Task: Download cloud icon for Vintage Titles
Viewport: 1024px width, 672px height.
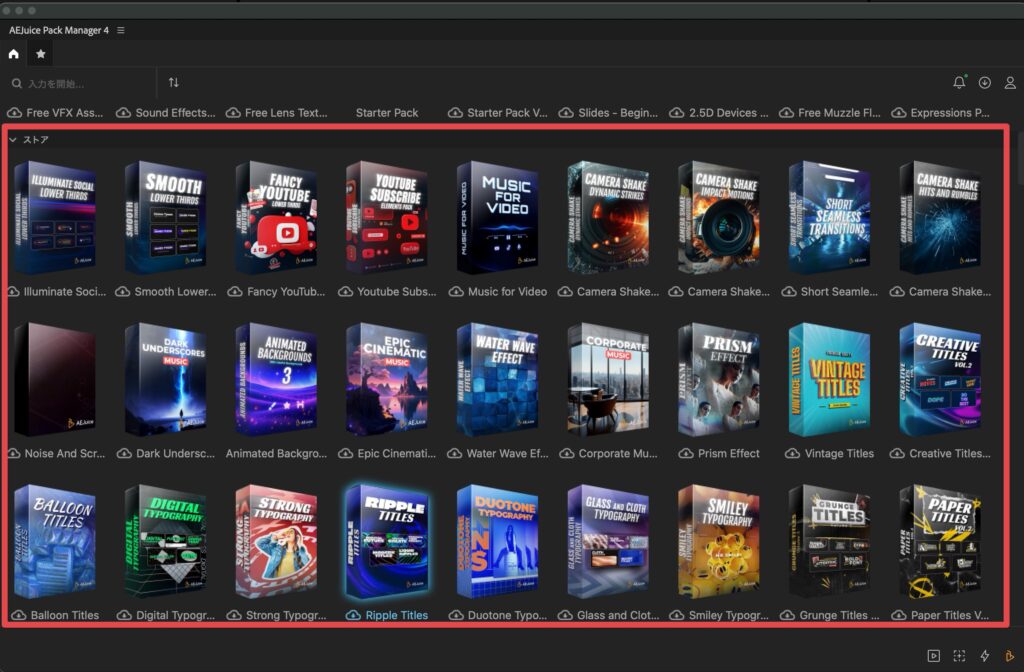Action: [792, 453]
